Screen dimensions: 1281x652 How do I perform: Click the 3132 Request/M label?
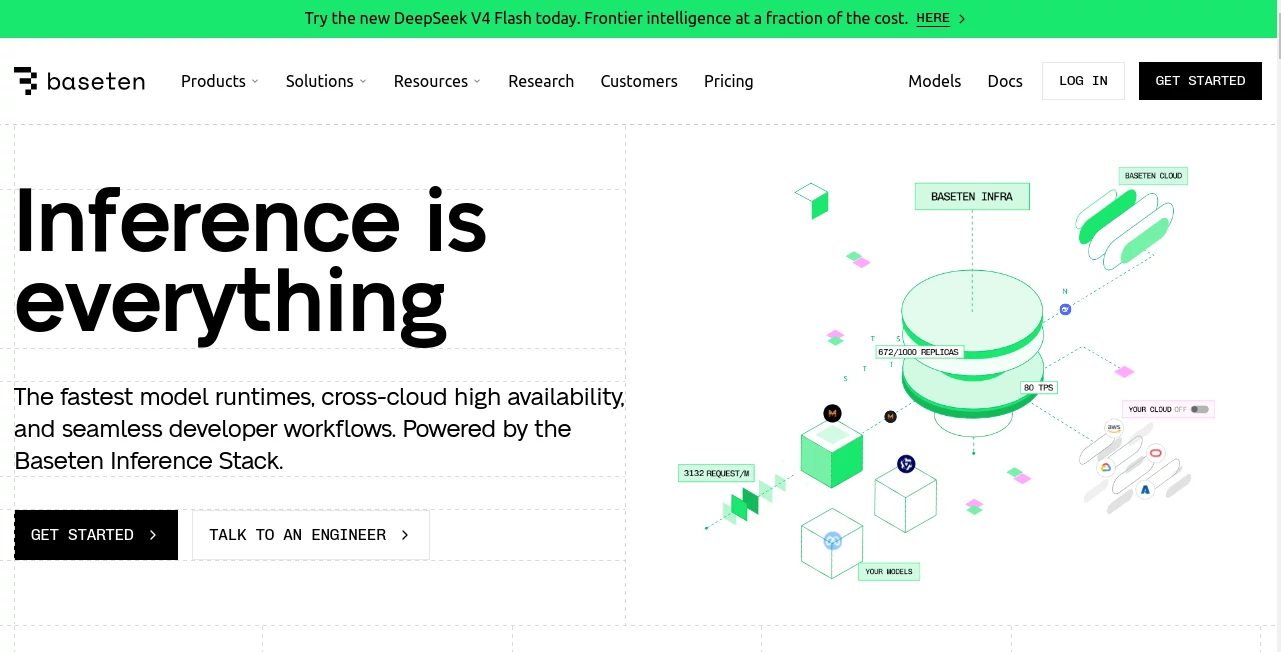pyautogui.click(x=717, y=473)
